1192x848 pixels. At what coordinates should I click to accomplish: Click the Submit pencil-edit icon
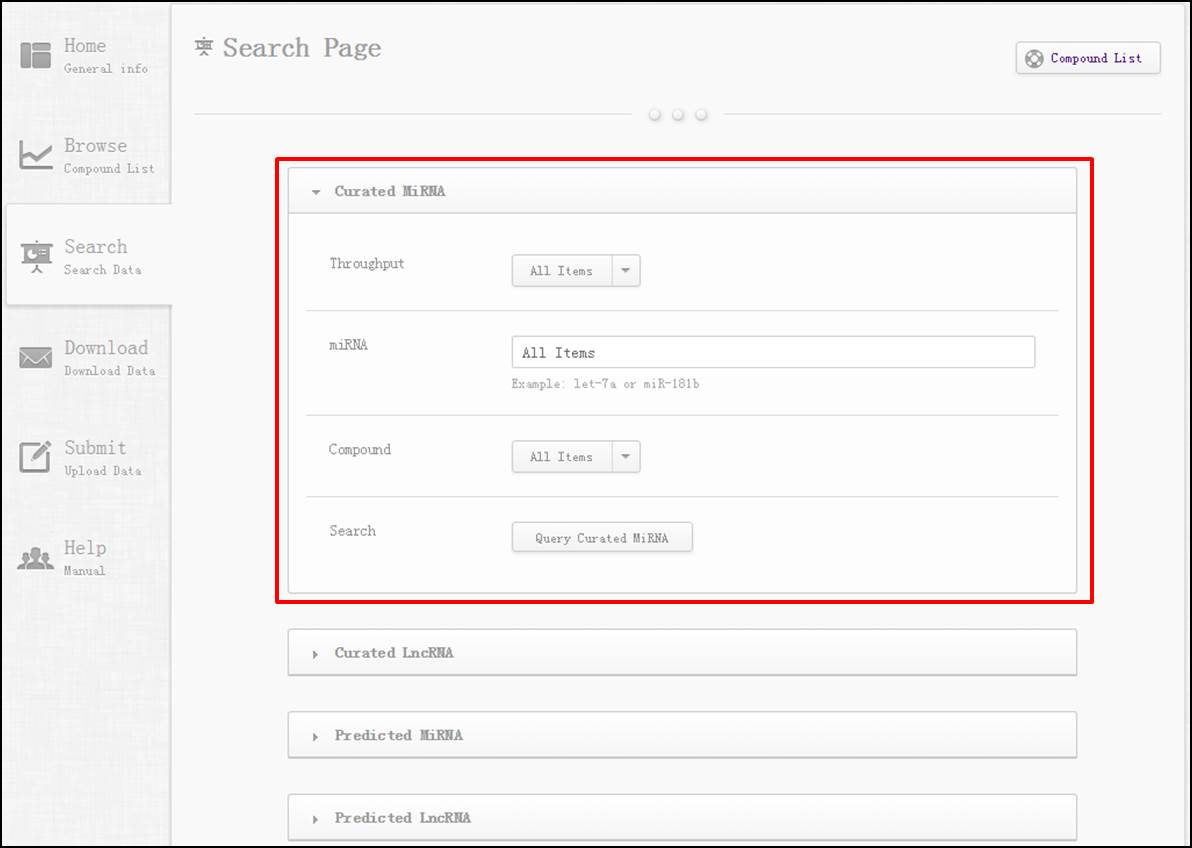click(36, 456)
